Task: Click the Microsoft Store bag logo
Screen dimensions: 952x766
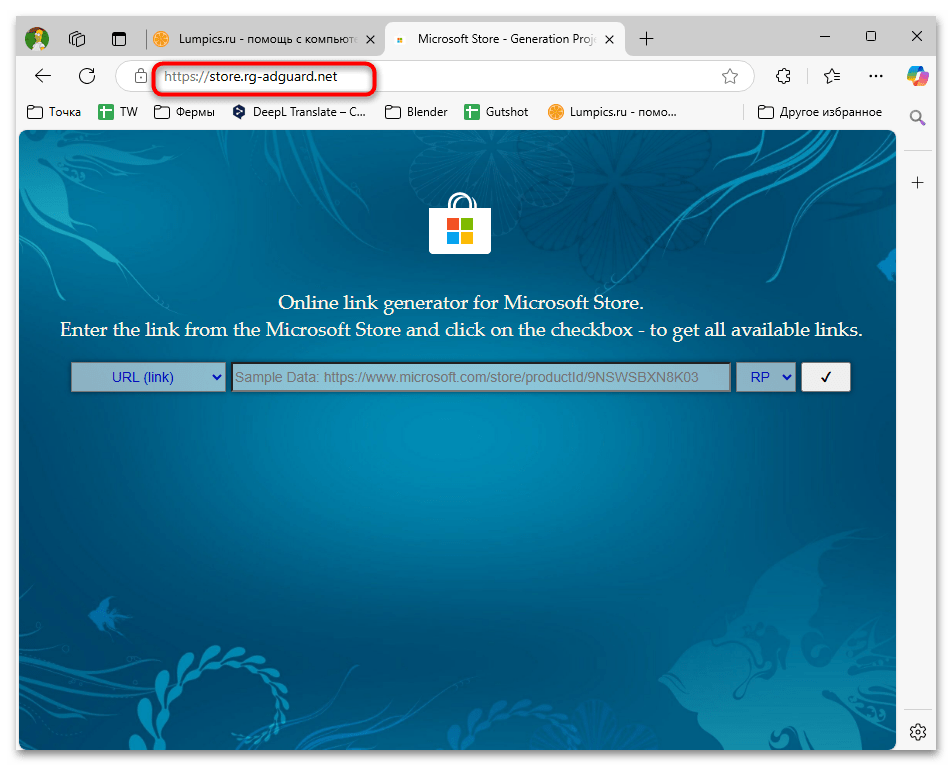Action: click(x=460, y=224)
